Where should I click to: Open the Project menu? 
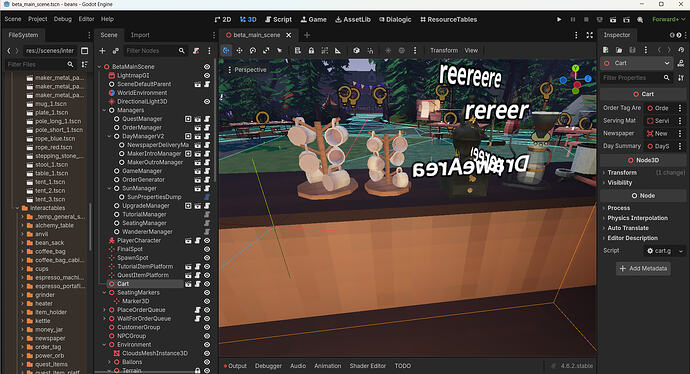(37, 19)
